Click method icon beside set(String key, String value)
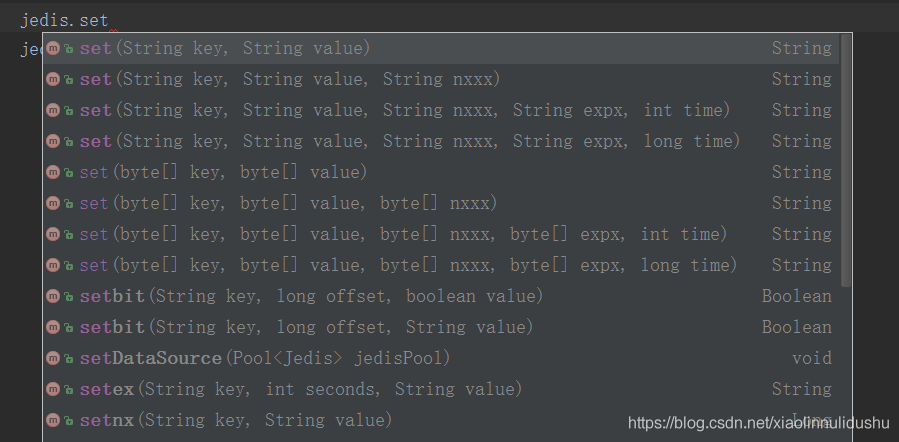This screenshot has width=899, height=442. pos(54,48)
